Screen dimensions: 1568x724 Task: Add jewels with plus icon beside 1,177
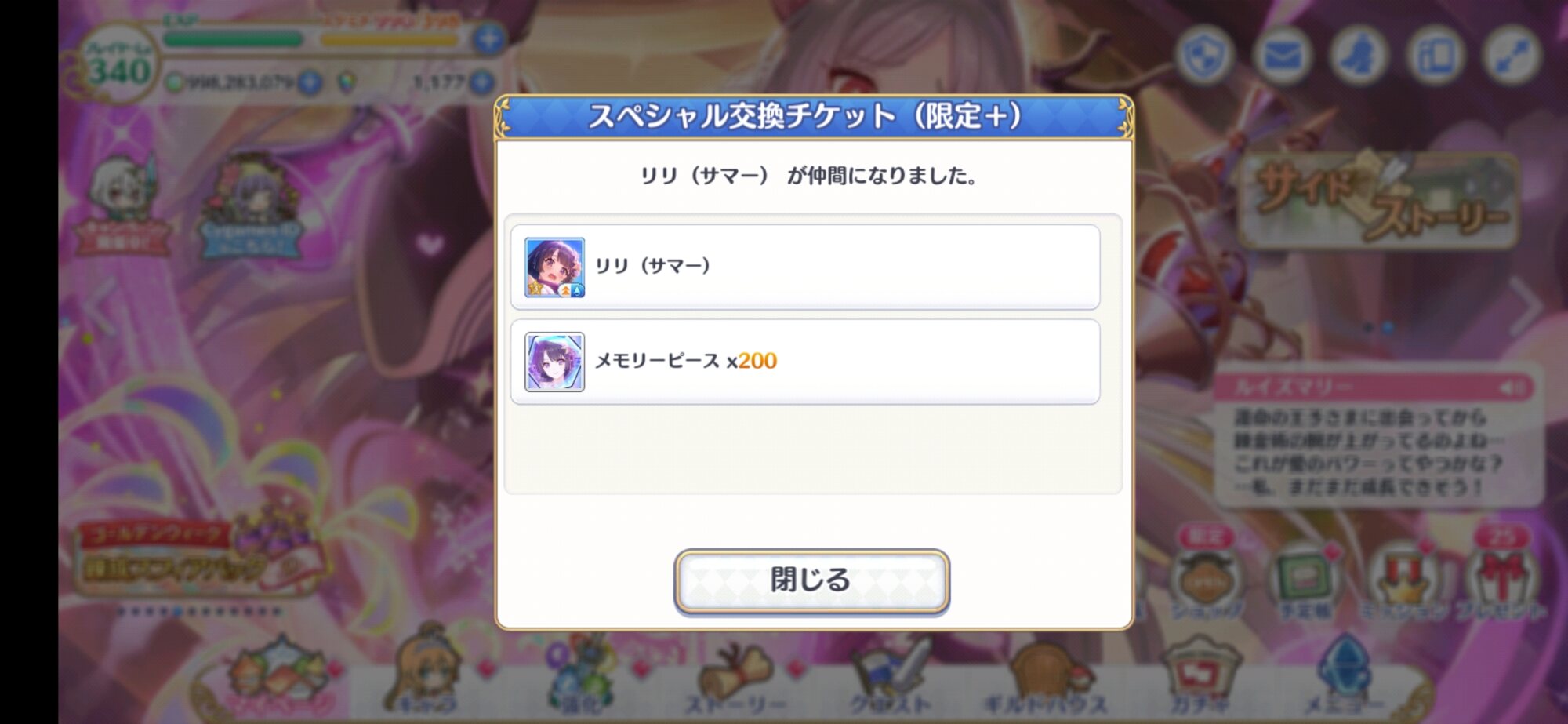point(482,82)
